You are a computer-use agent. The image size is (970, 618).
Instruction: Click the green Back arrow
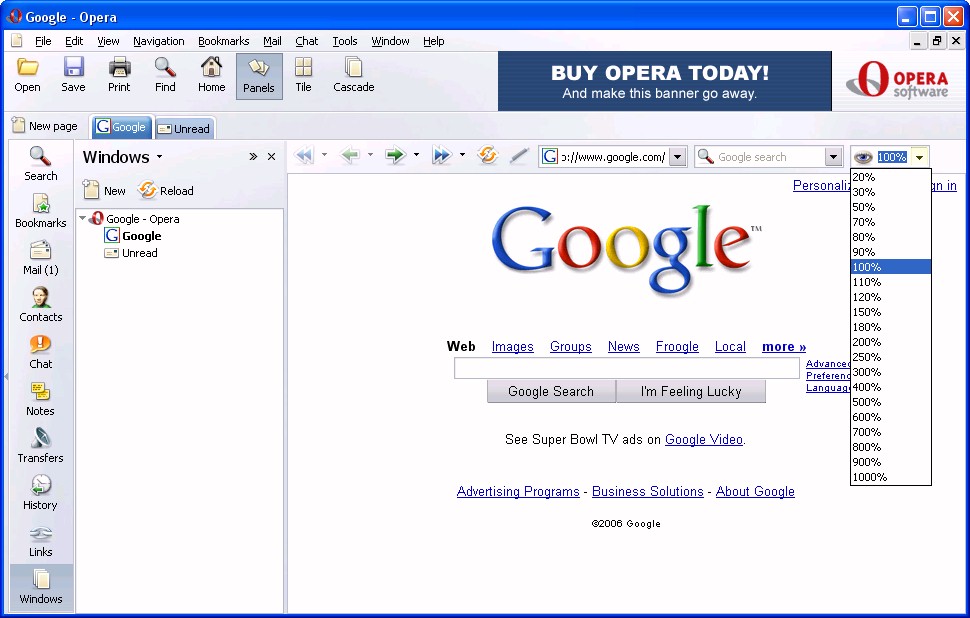(350, 155)
